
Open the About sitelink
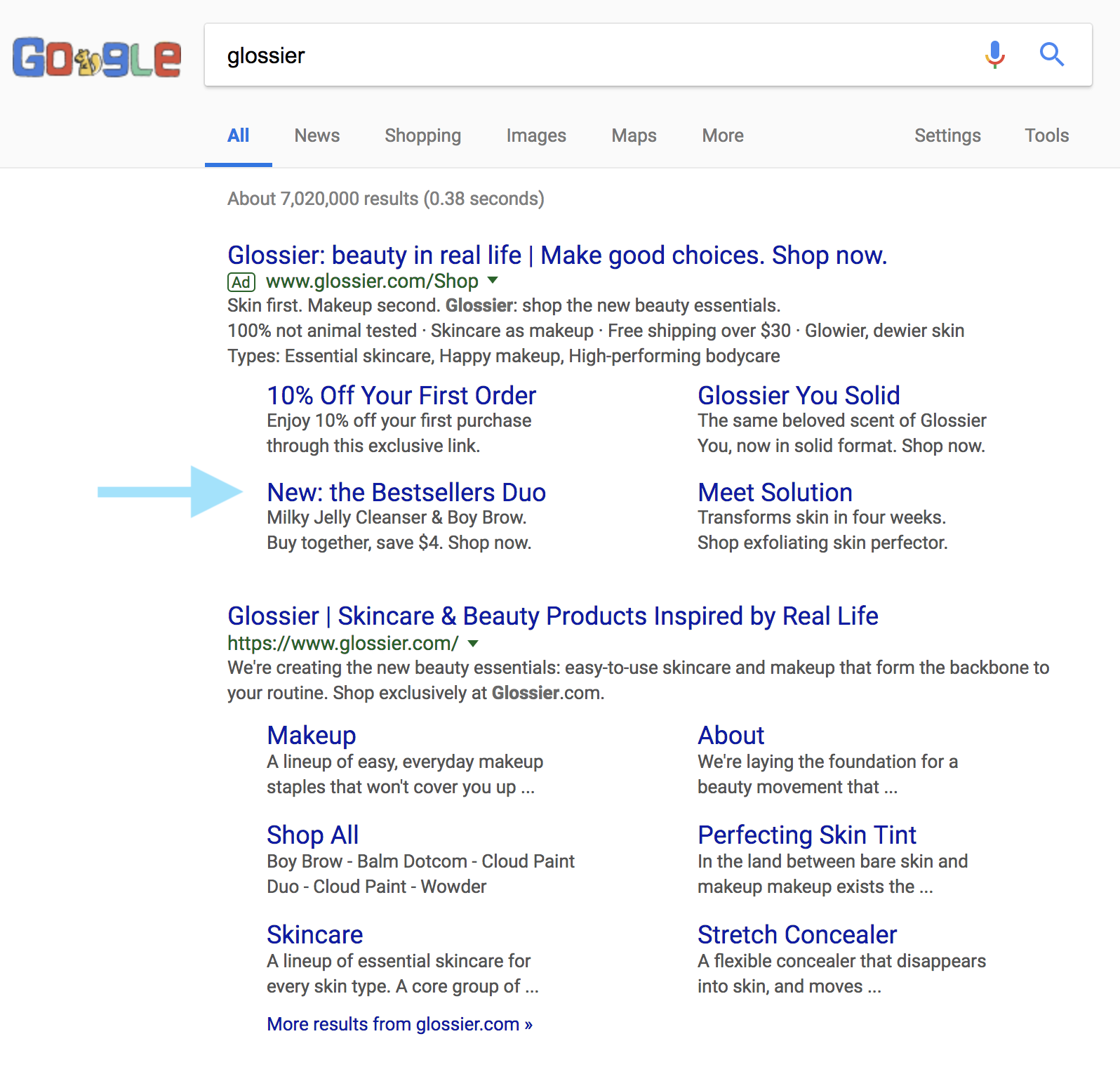click(x=731, y=736)
